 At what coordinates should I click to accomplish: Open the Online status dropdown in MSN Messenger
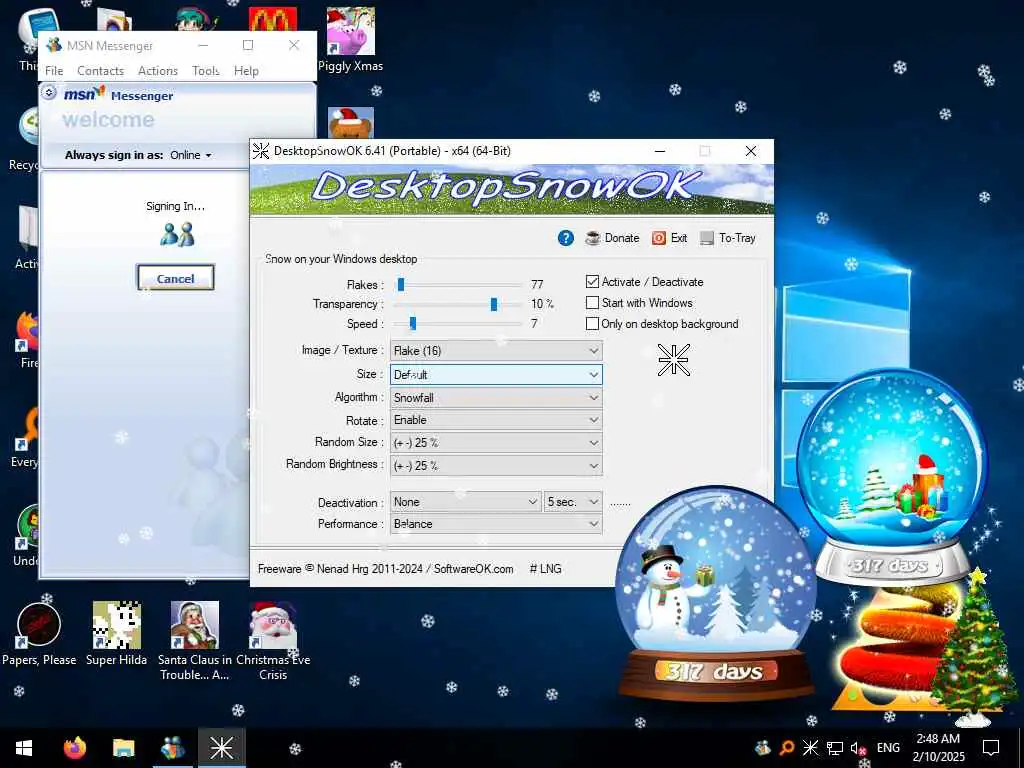point(191,155)
